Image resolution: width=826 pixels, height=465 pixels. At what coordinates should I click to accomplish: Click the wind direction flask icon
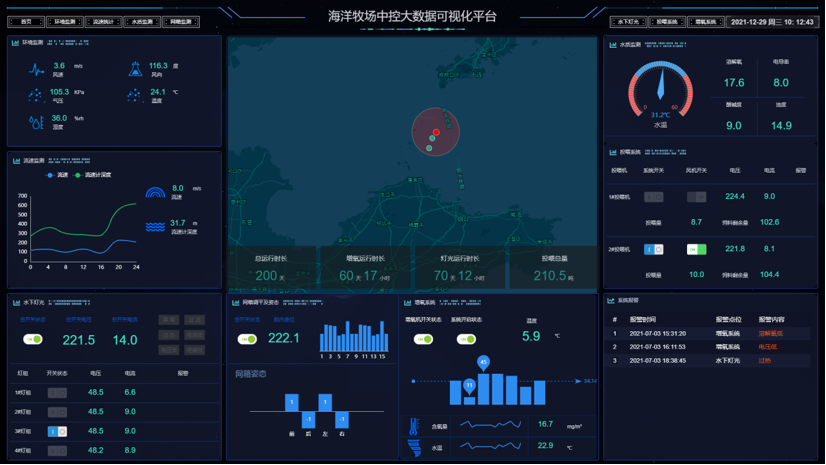(x=134, y=69)
